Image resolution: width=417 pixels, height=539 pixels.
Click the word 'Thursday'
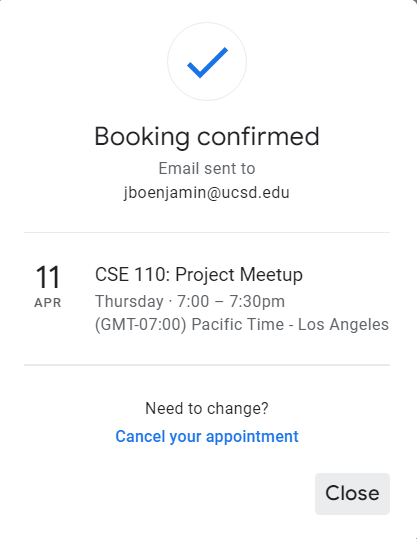click(x=129, y=301)
